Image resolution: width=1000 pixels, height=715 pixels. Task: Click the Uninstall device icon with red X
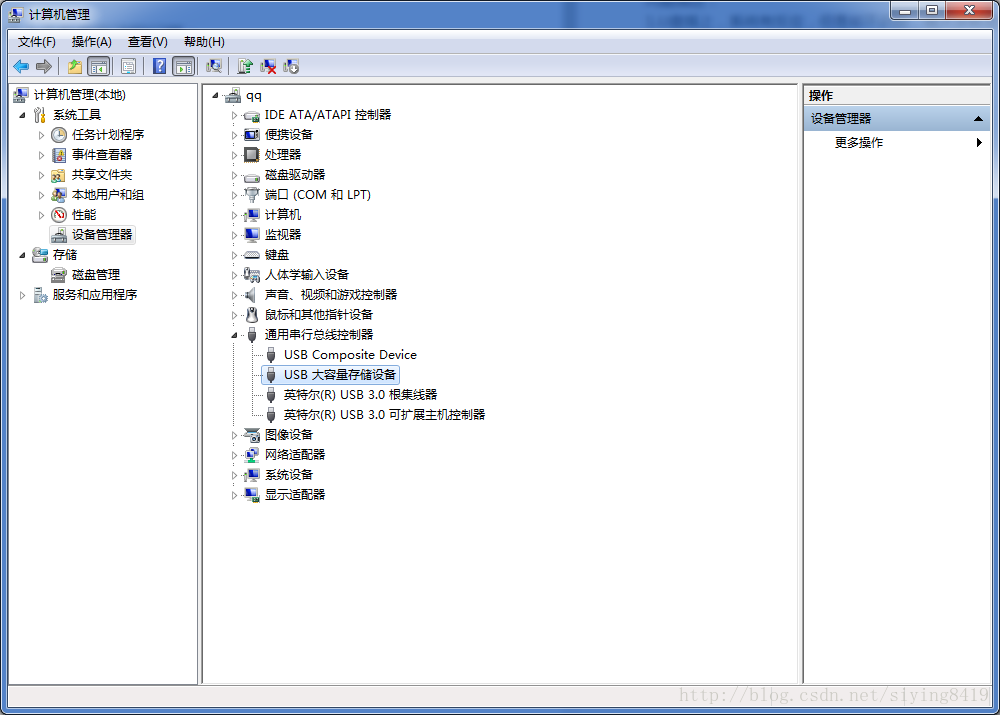268,66
